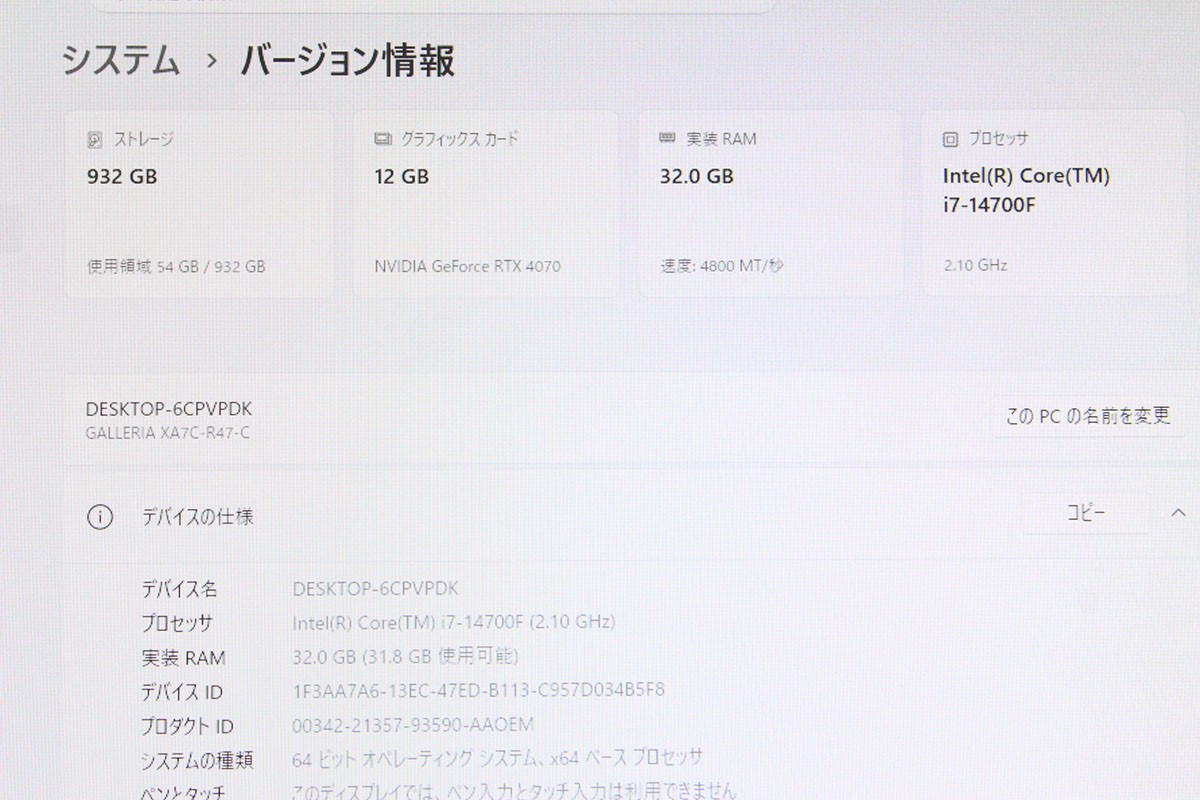
Task: Collapse the デバイスの仕様 section
Action: pos(1177,514)
